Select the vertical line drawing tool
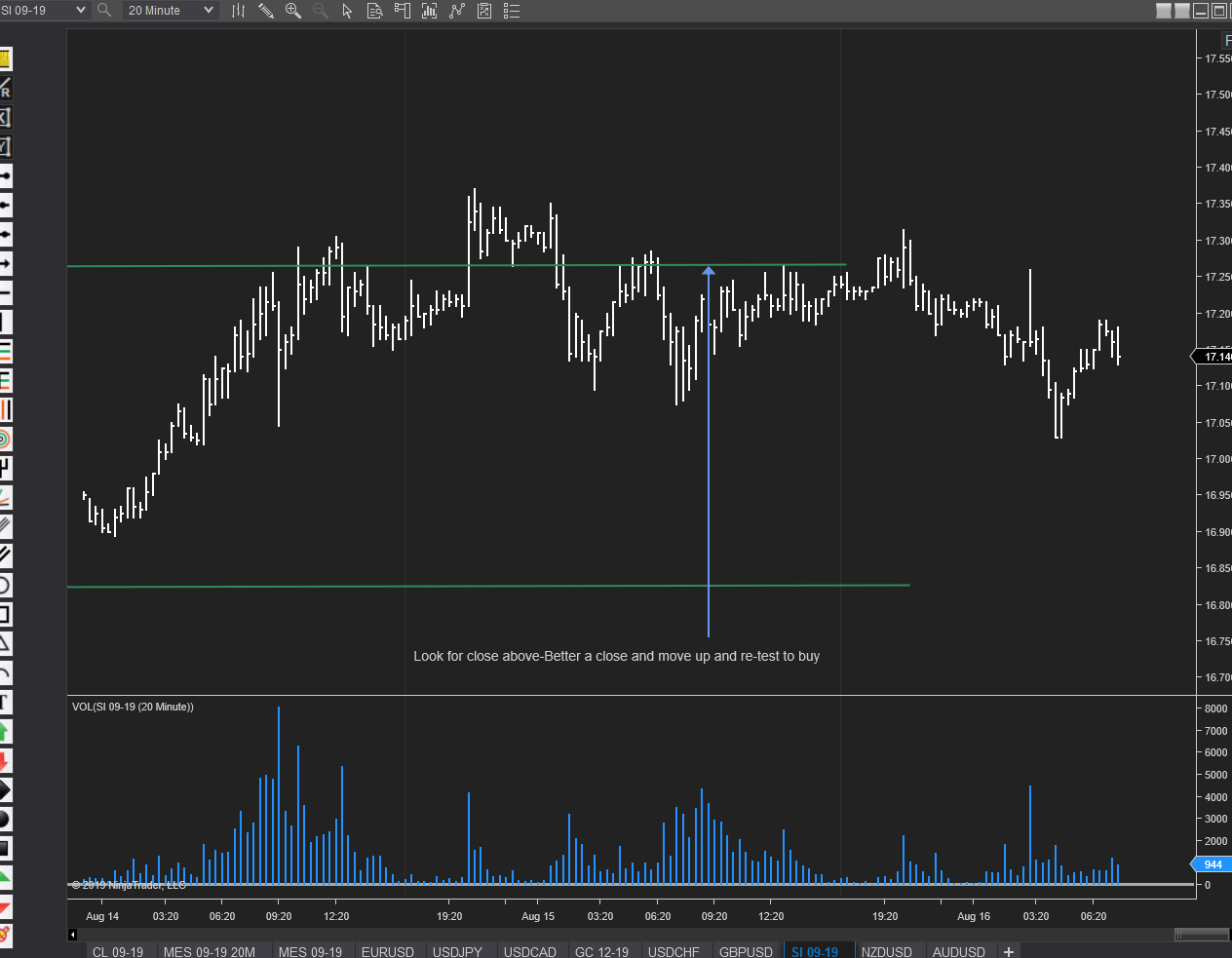1232x958 pixels. pyautogui.click(x=5, y=322)
